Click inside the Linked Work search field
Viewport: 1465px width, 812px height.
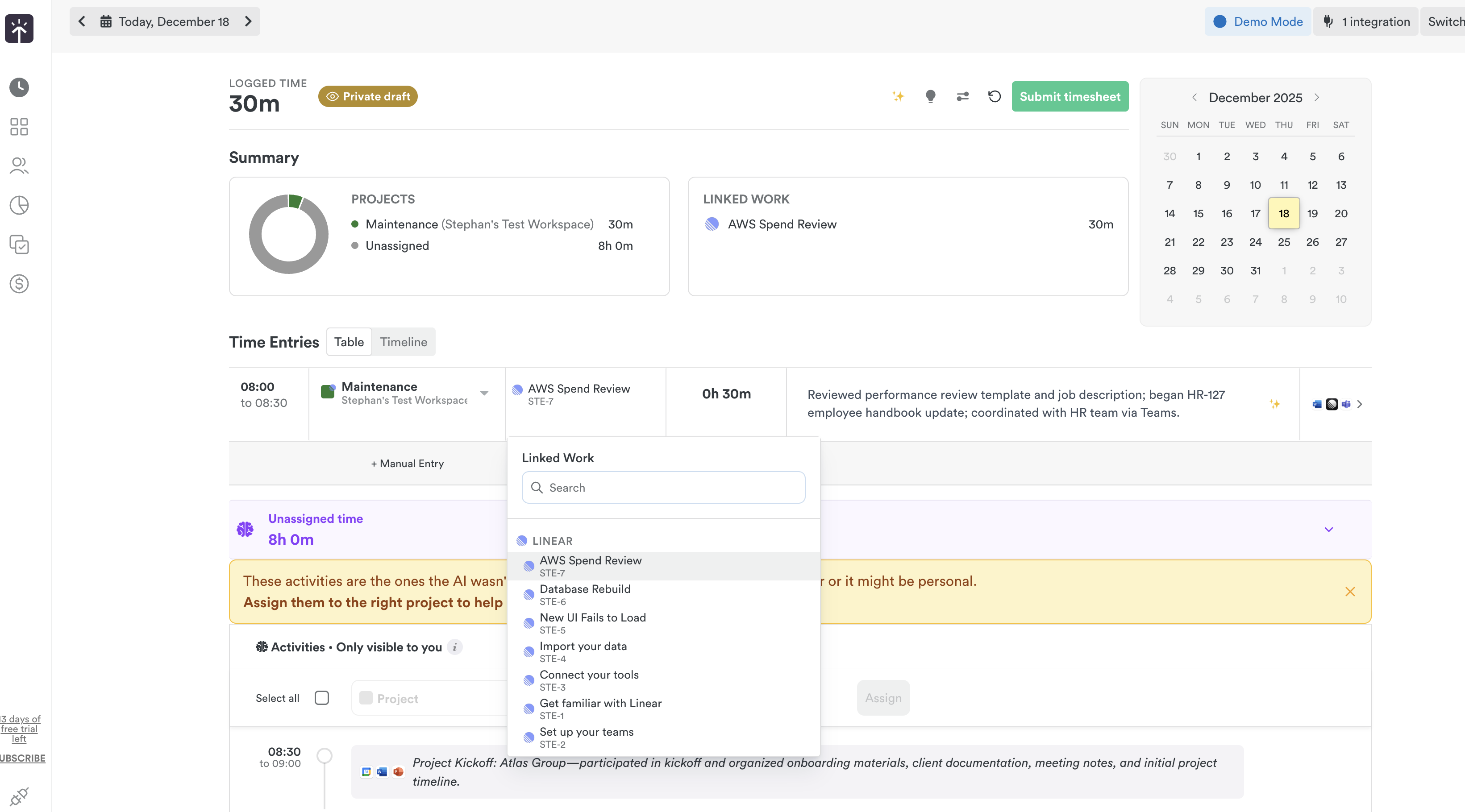pyautogui.click(x=662, y=487)
